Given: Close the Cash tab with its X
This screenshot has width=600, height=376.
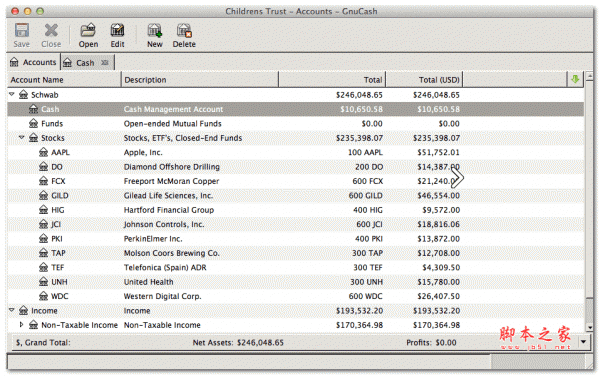Looking at the screenshot, I should [x=104, y=62].
